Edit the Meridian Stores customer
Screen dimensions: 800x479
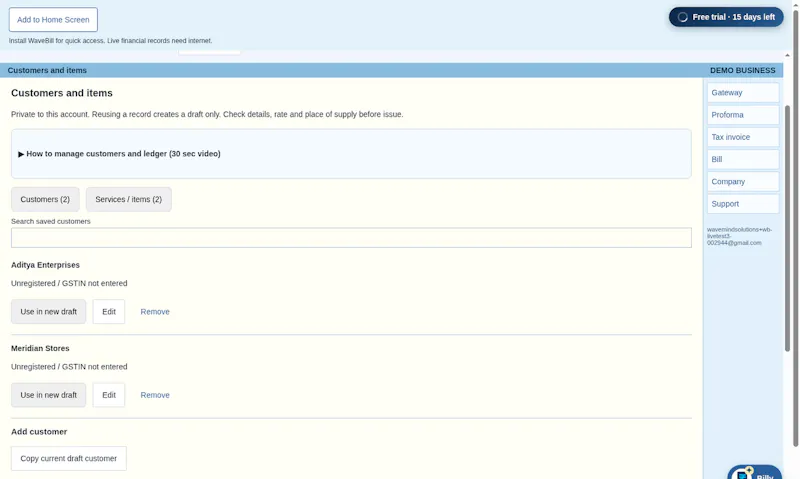[109, 395]
